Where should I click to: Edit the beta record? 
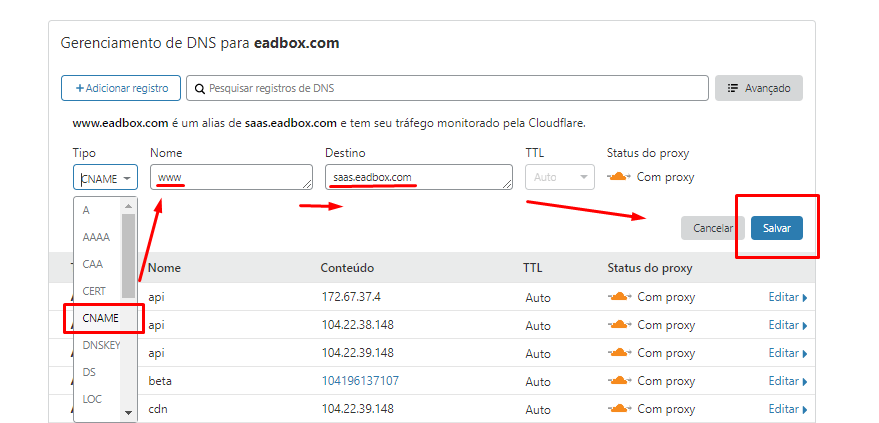click(788, 381)
